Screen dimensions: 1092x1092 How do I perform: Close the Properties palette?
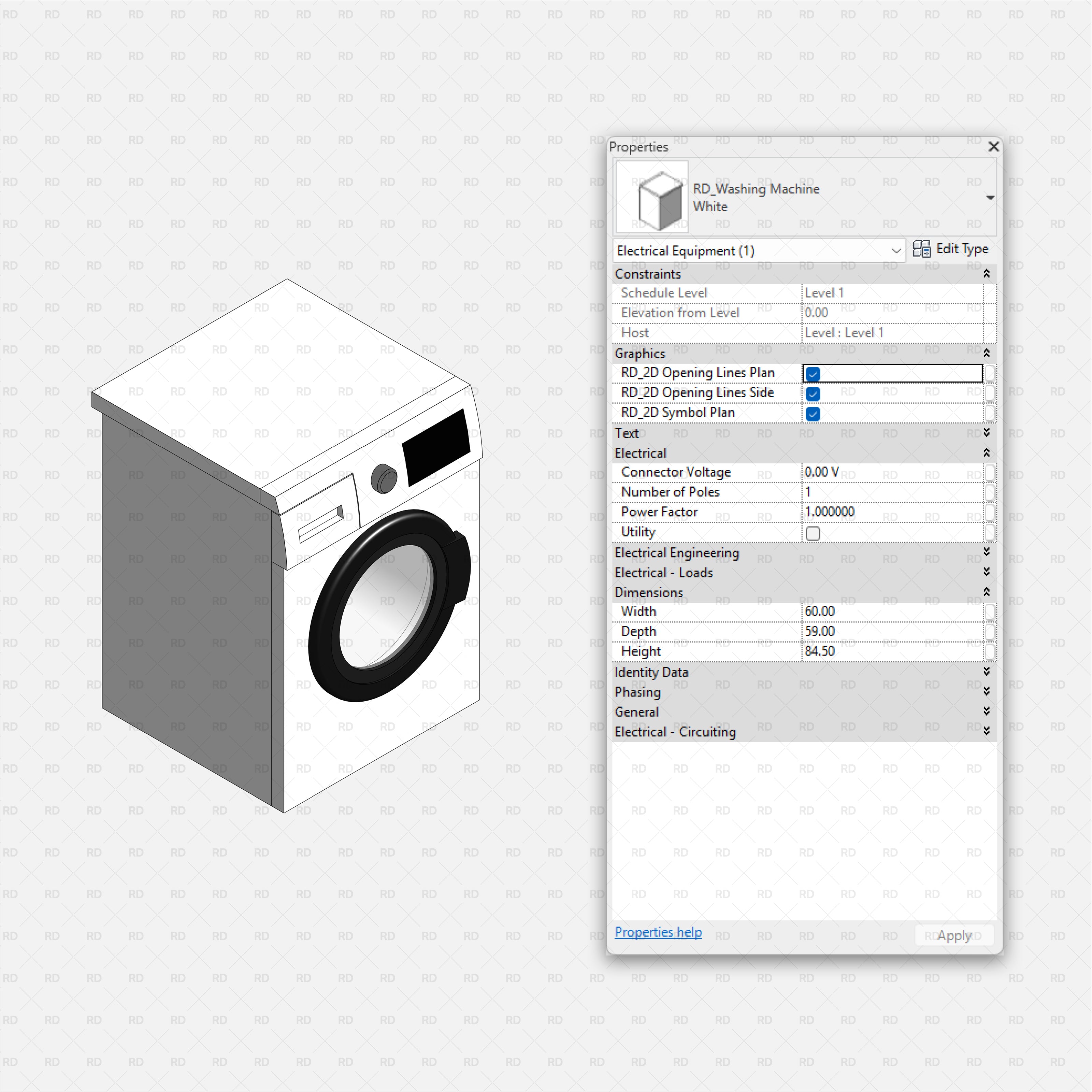(993, 146)
